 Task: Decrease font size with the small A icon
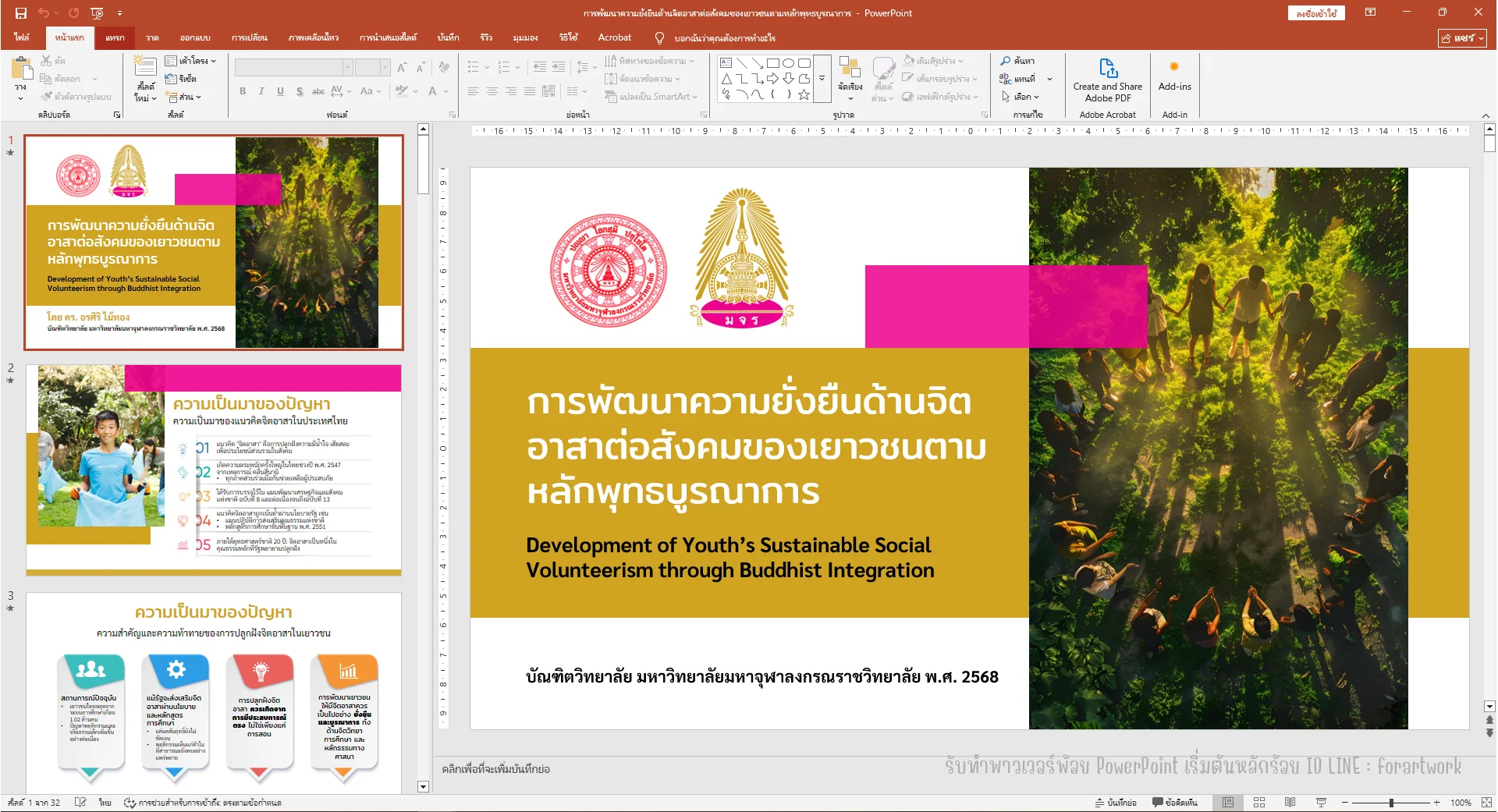(x=421, y=68)
